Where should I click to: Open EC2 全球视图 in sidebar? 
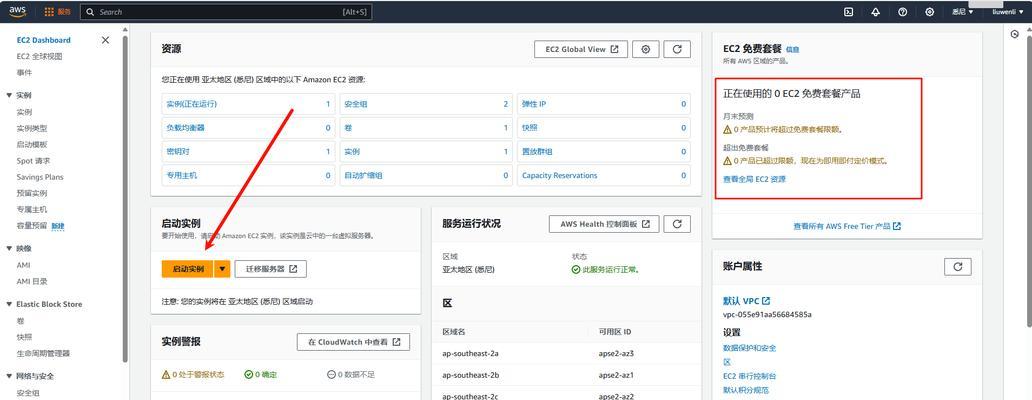(x=39, y=57)
